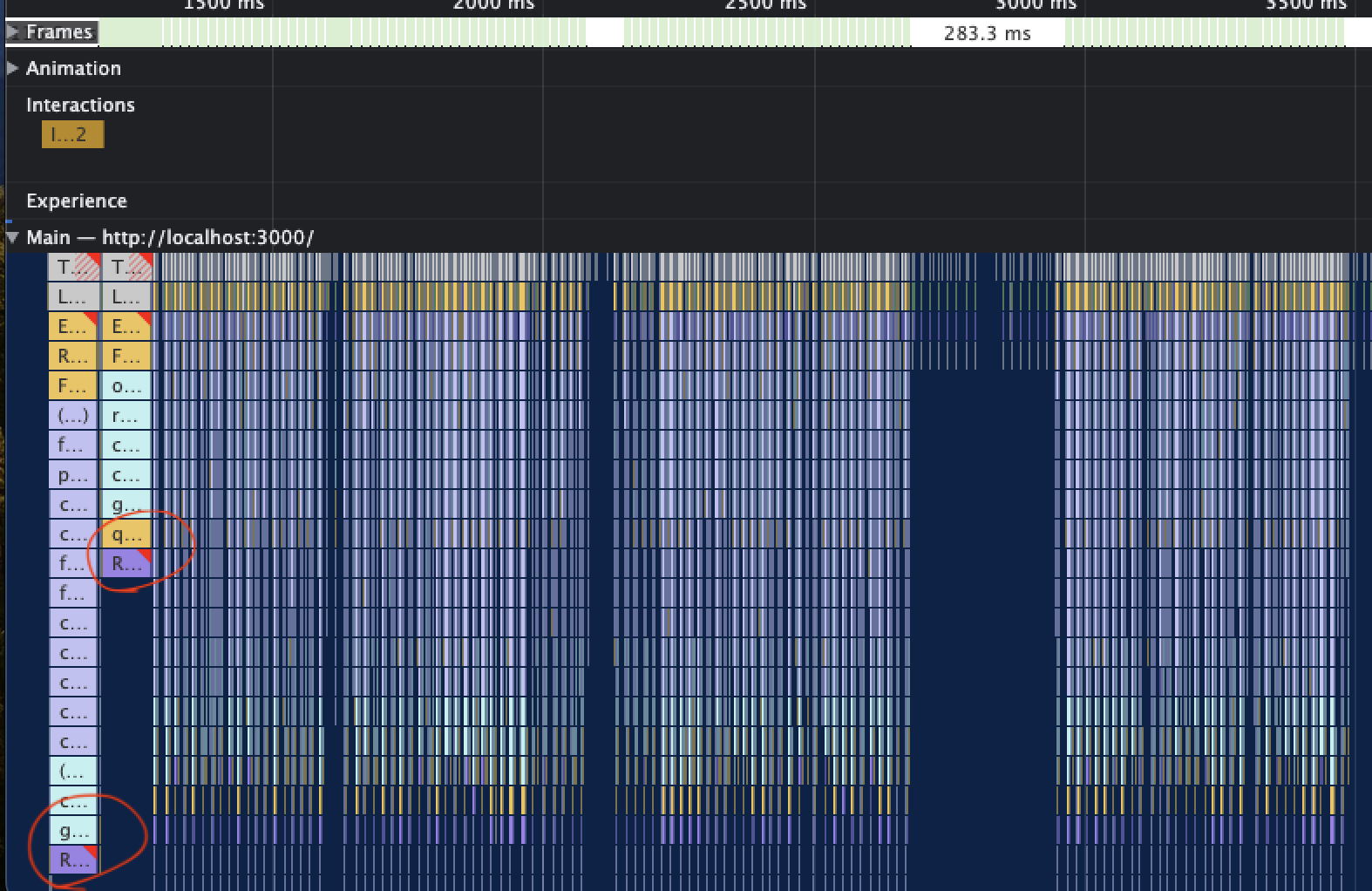Select the yellow q... flame chart block
This screenshot has width=1372, height=891.
coord(126,534)
